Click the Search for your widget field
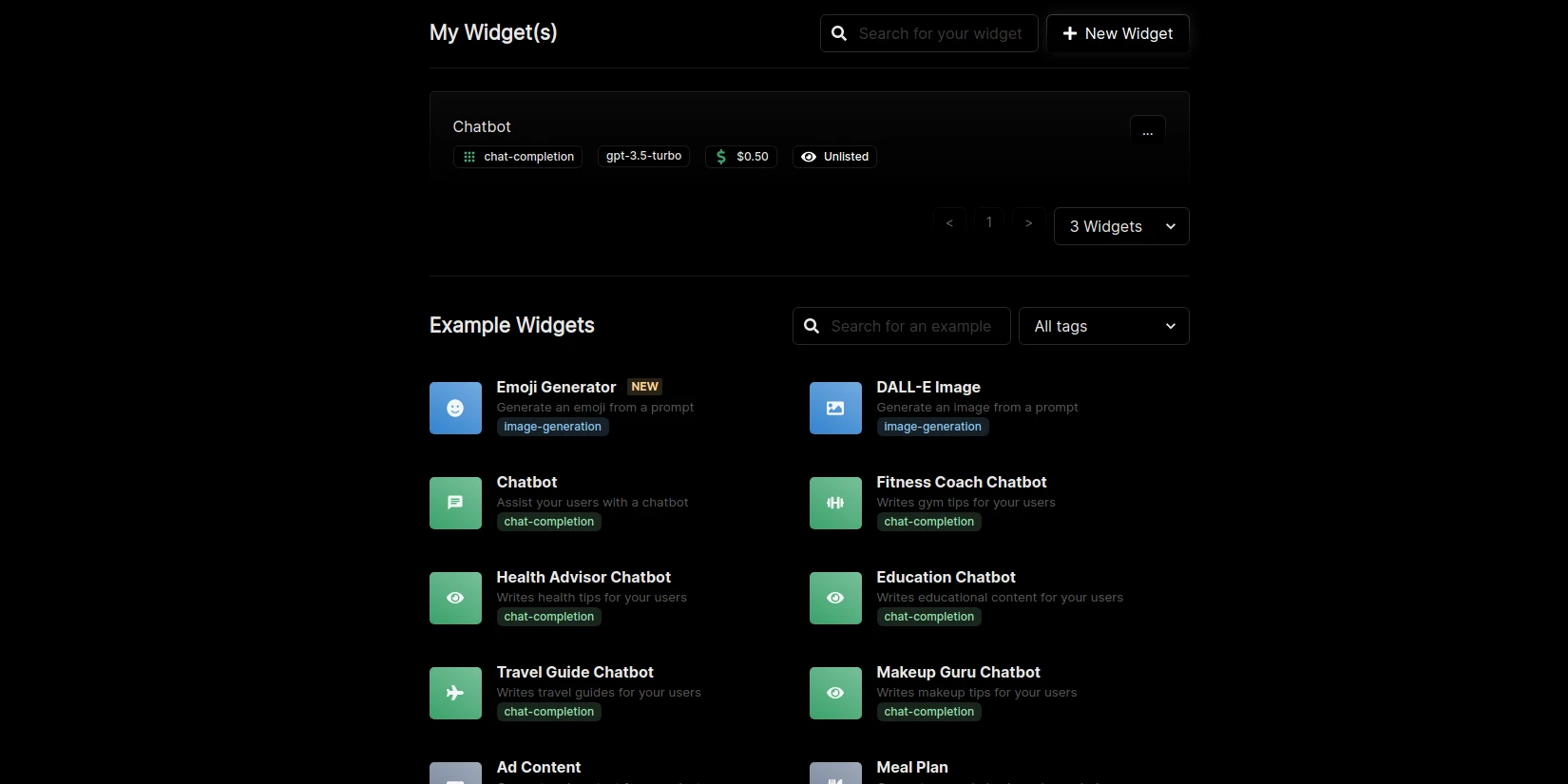1568x784 pixels. pyautogui.click(x=940, y=33)
